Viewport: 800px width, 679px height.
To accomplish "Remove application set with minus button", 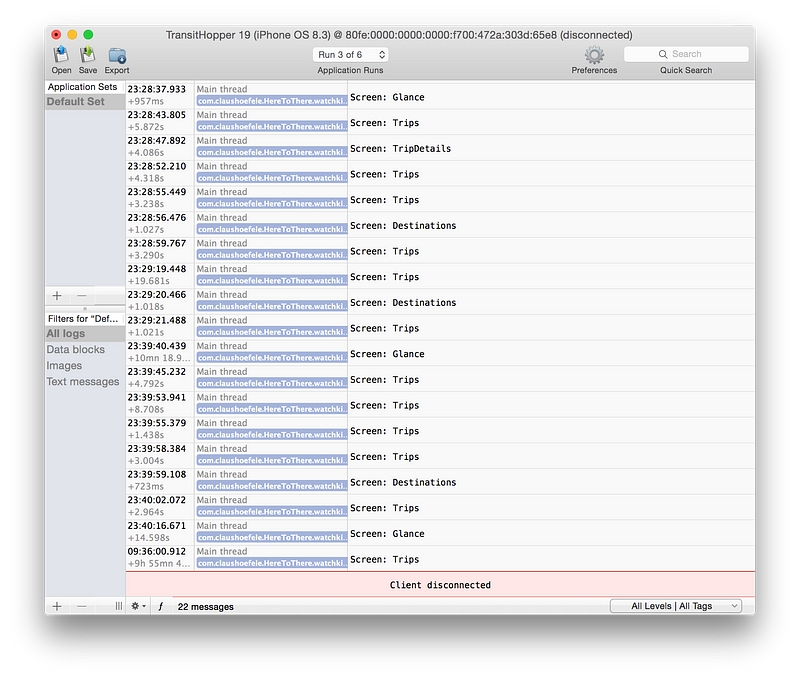I will tap(82, 295).
